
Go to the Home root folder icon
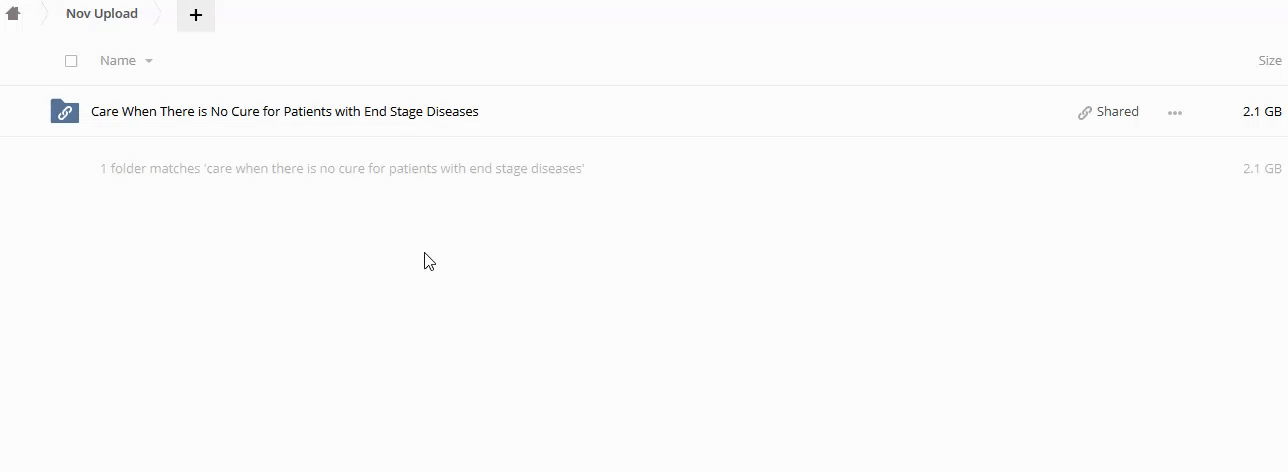pos(13,14)
